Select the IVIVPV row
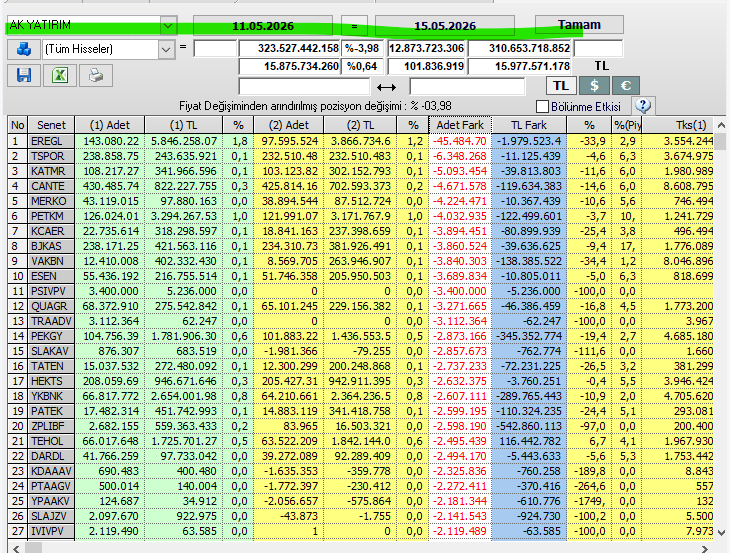Image resolution: width=730 pixels, height=553 pixels. [x=360, y=531]
